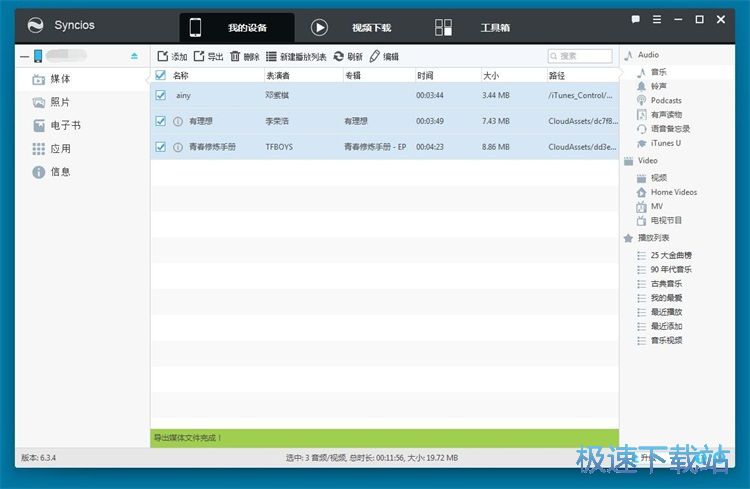The height and width of the screenshot is (489, 750).
Task: Sort the list by the 大小 column header
Action: [x=491, y=75]
